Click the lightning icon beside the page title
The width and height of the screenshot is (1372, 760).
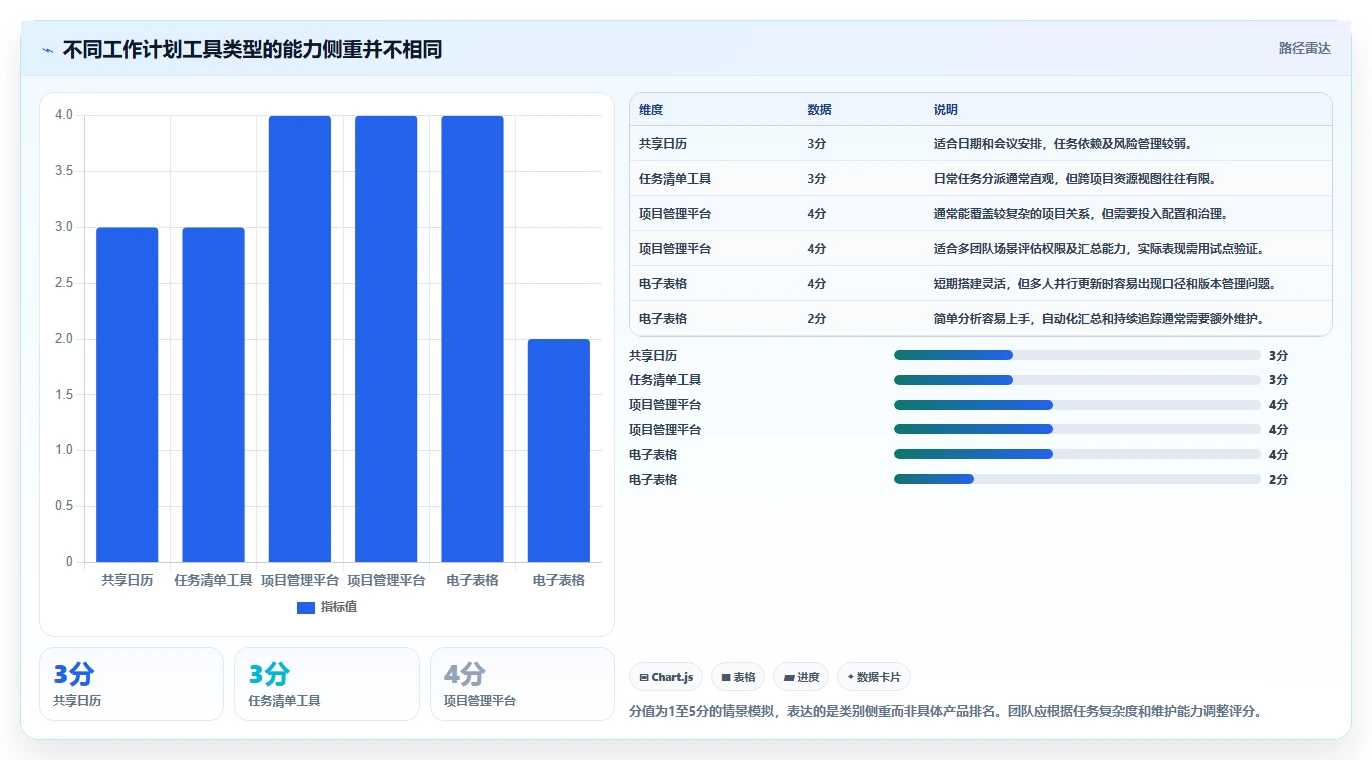(x=48, y=50)
